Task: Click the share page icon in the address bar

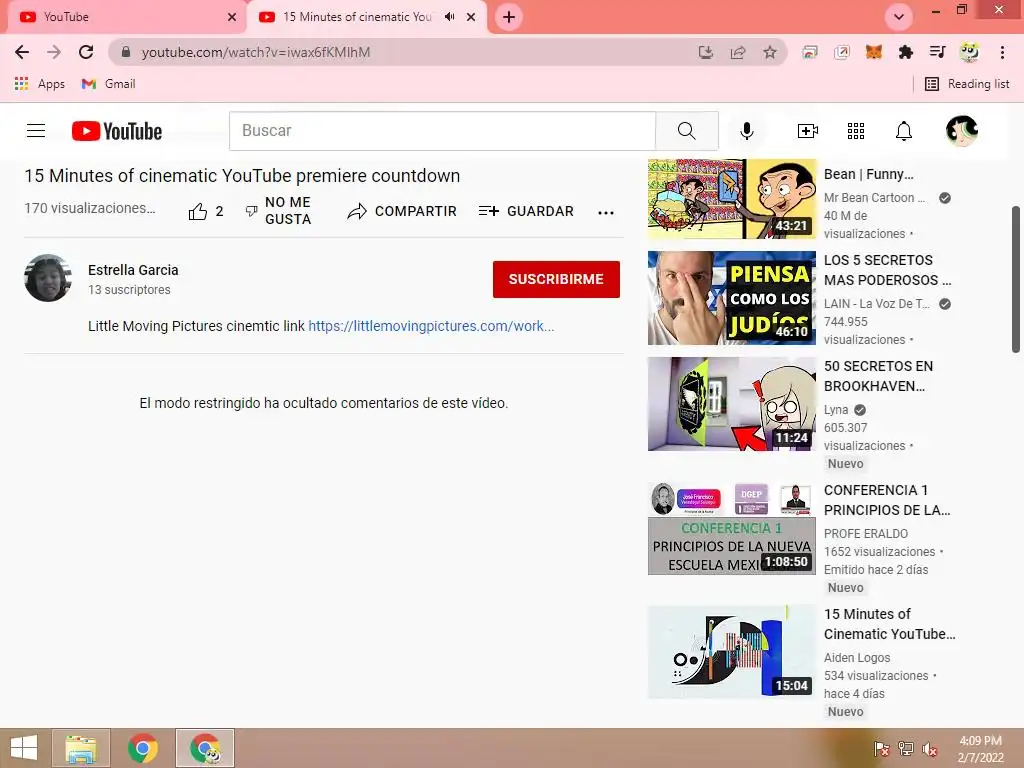Action: [x=738, y=52]
